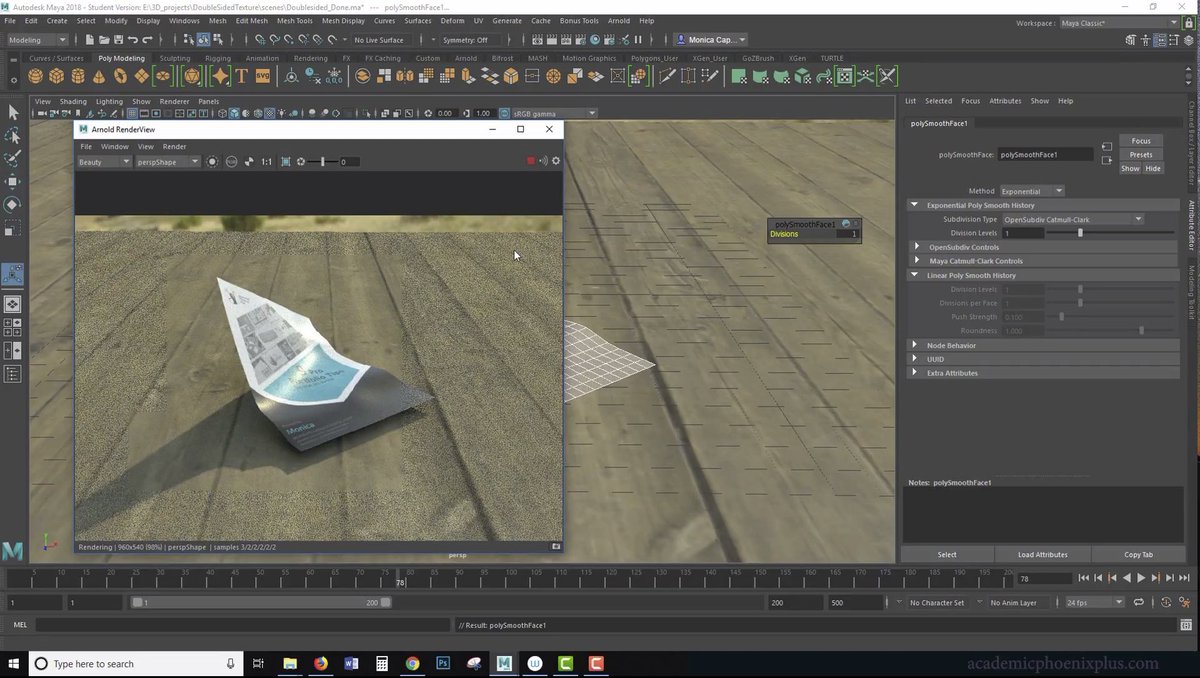The height and width of the screenshot is (678, 1200).
Task: Create a polygon cylinder from the shelf
Action: [77, 76]
